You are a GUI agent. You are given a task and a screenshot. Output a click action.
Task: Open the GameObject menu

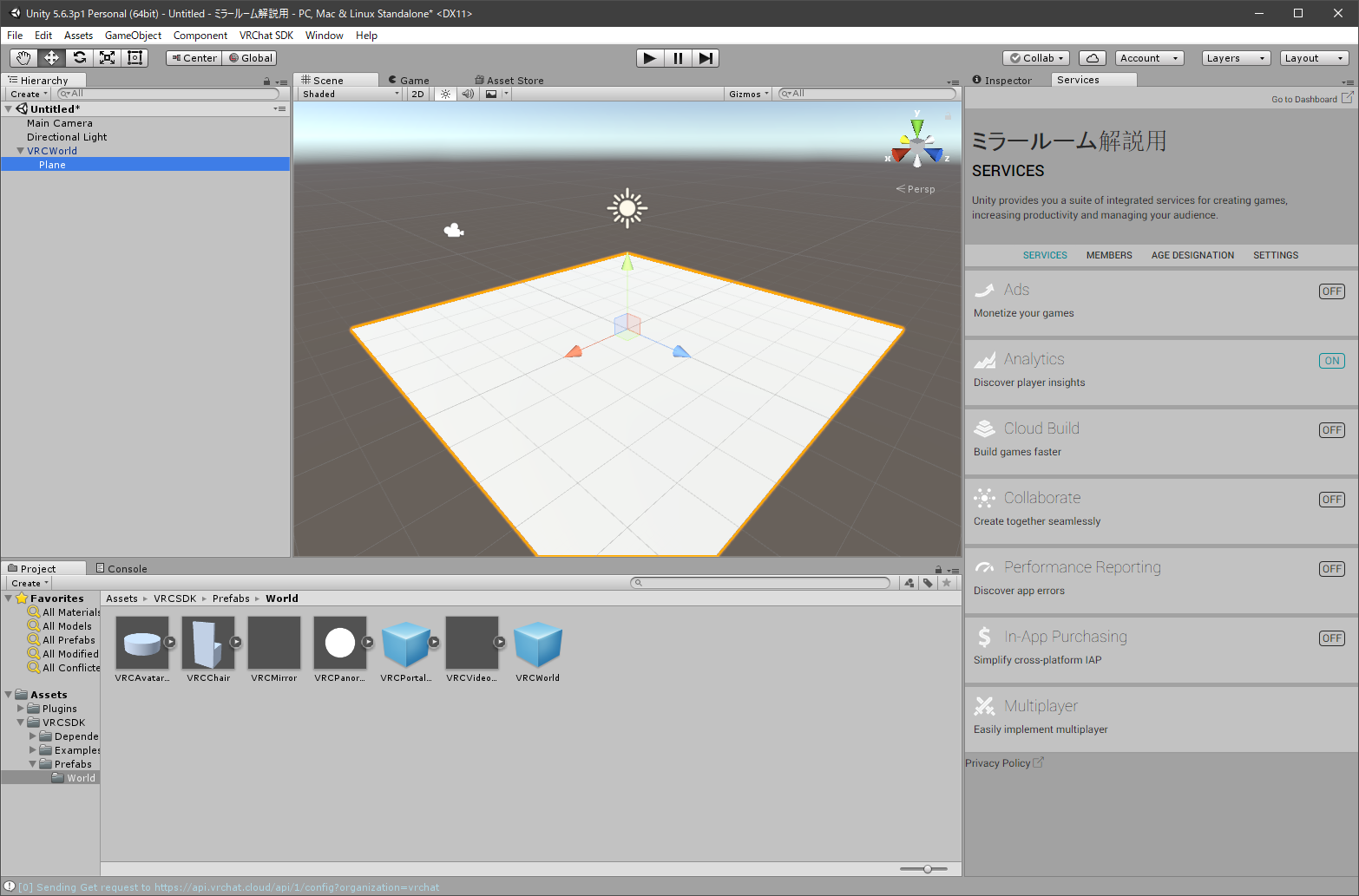pos(133,36)
